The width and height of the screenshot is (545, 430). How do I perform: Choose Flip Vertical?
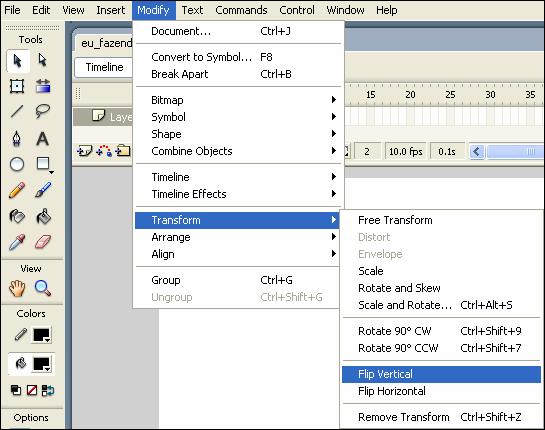(x=441, y=374)
